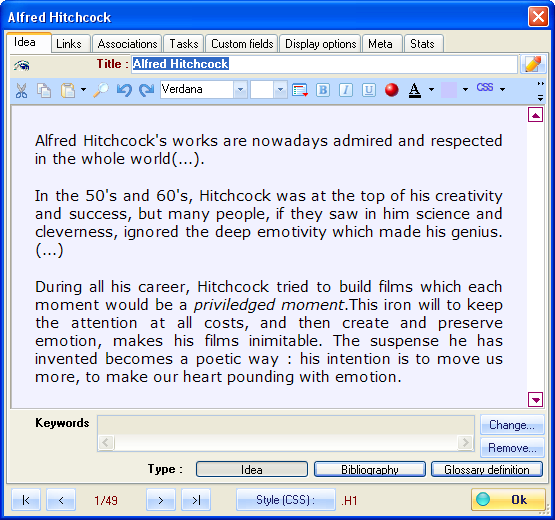Click keywords scroll right arrow
The height and width of the screenshot is (520, 555).
pyautogui.click(x=465, y=442)
